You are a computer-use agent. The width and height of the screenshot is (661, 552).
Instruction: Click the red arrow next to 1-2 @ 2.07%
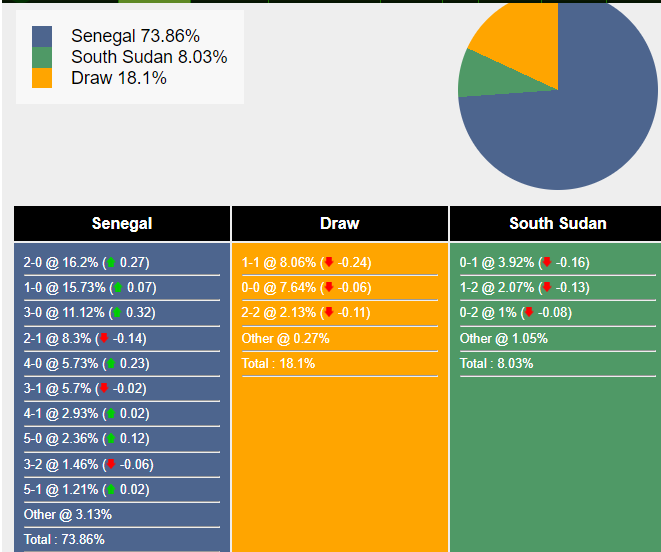(546, 288)
